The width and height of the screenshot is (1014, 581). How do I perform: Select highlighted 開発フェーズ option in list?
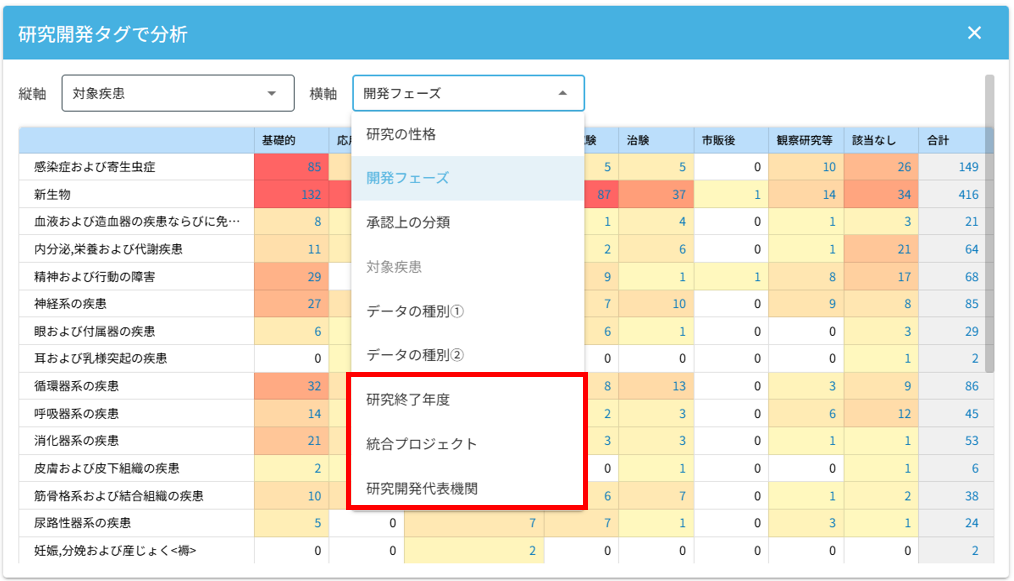[408, 178]
